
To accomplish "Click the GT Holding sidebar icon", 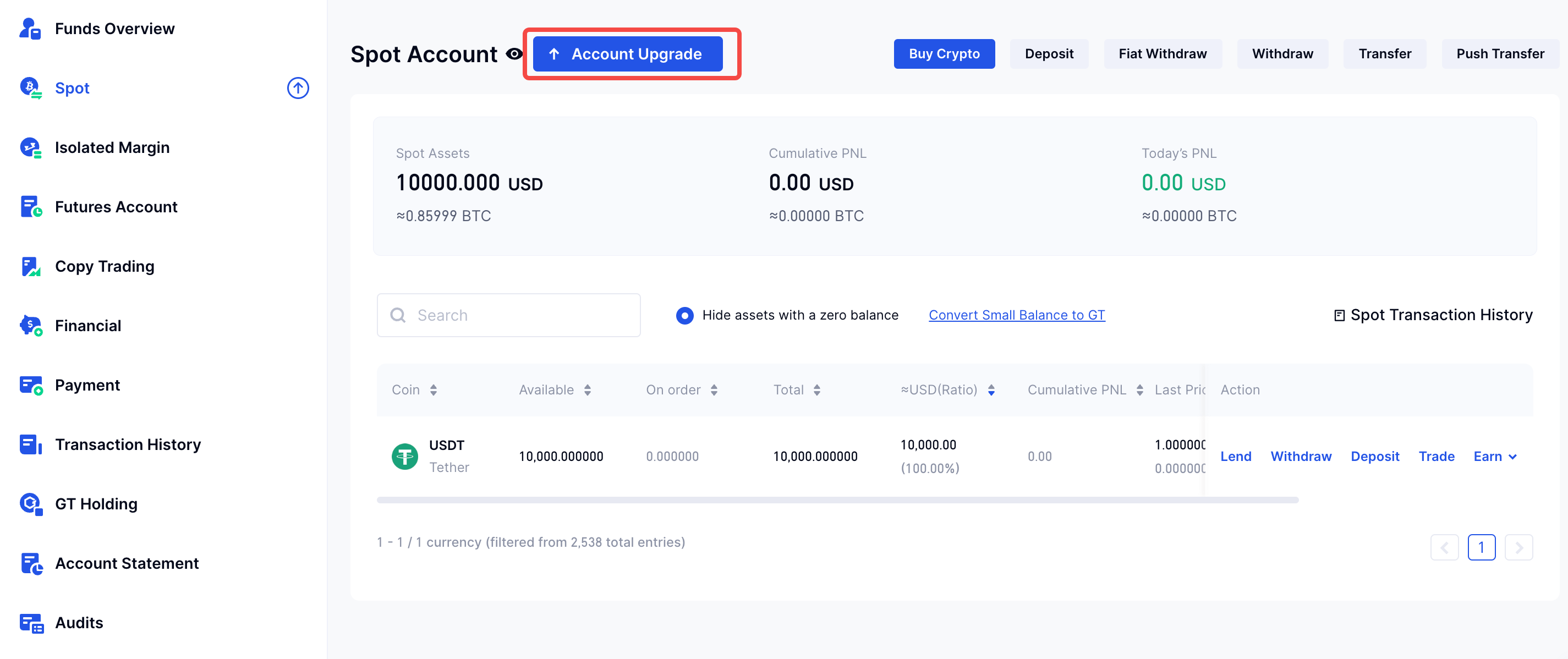I will click(30, 504).
